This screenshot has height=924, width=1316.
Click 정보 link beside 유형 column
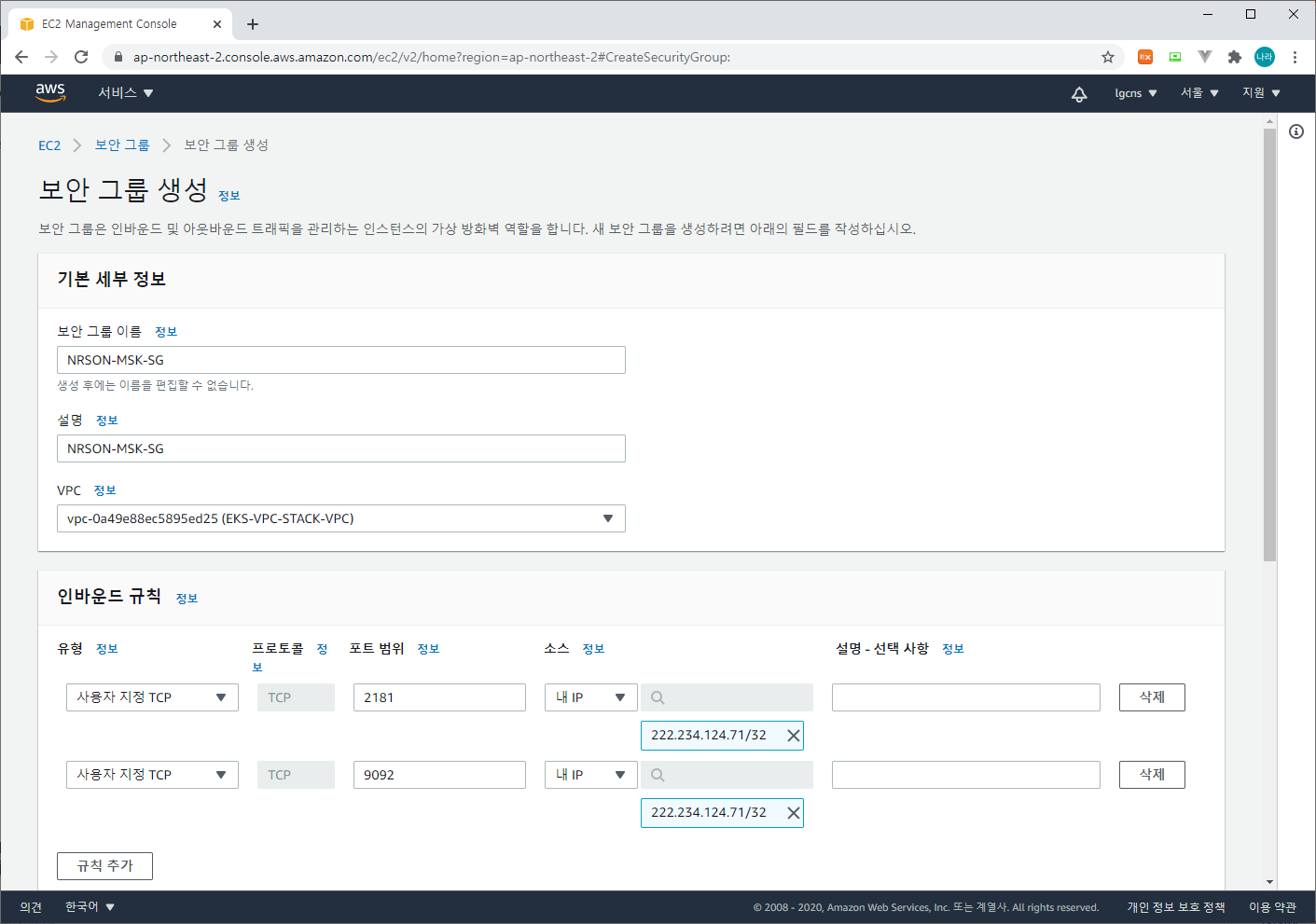click(x=107, y=649)
